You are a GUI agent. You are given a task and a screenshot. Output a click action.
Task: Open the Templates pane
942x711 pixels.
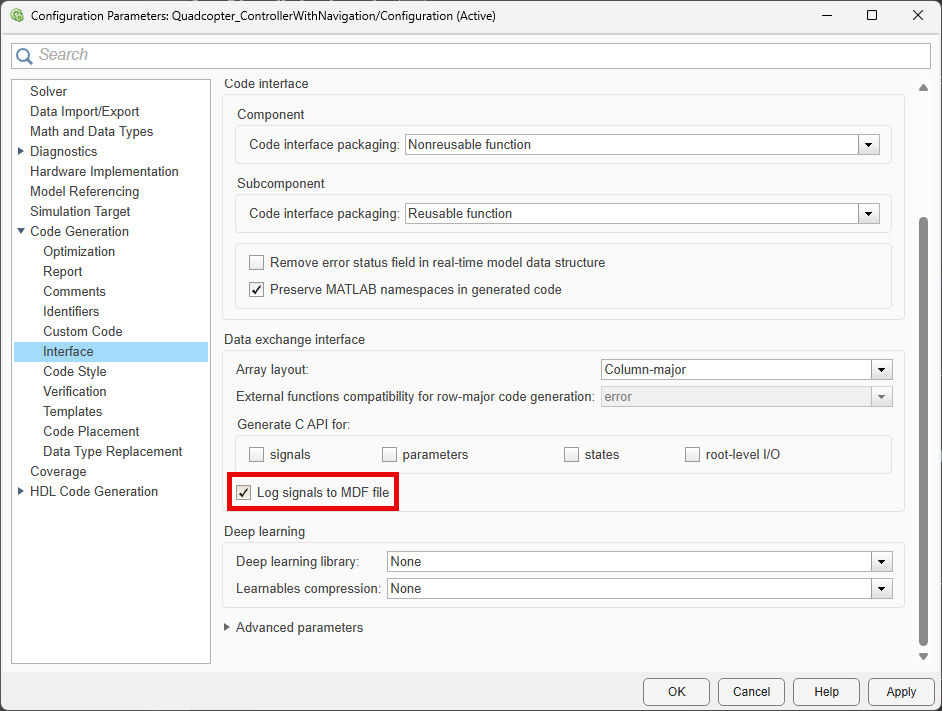(73, 411)
